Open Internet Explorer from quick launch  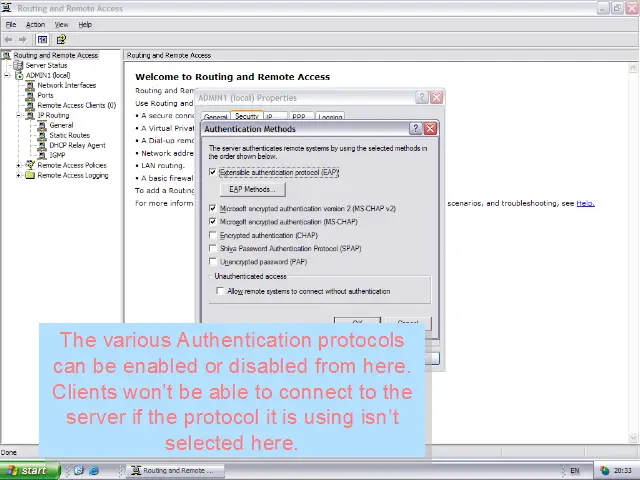click(x=93, y=471)
